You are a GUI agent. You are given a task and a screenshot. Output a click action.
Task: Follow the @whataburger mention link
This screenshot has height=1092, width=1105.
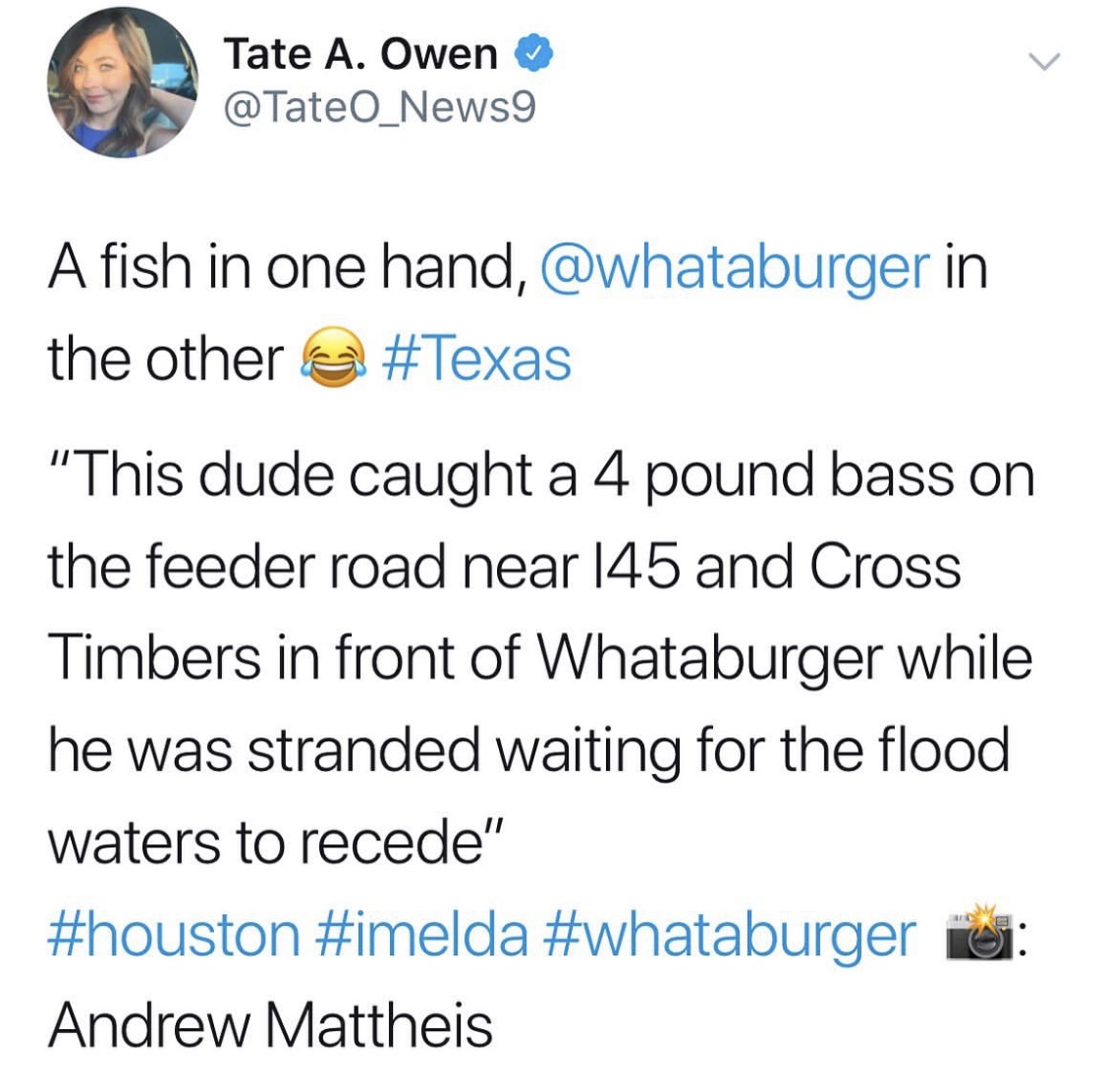pyautogui.click(x=735, y=268)
